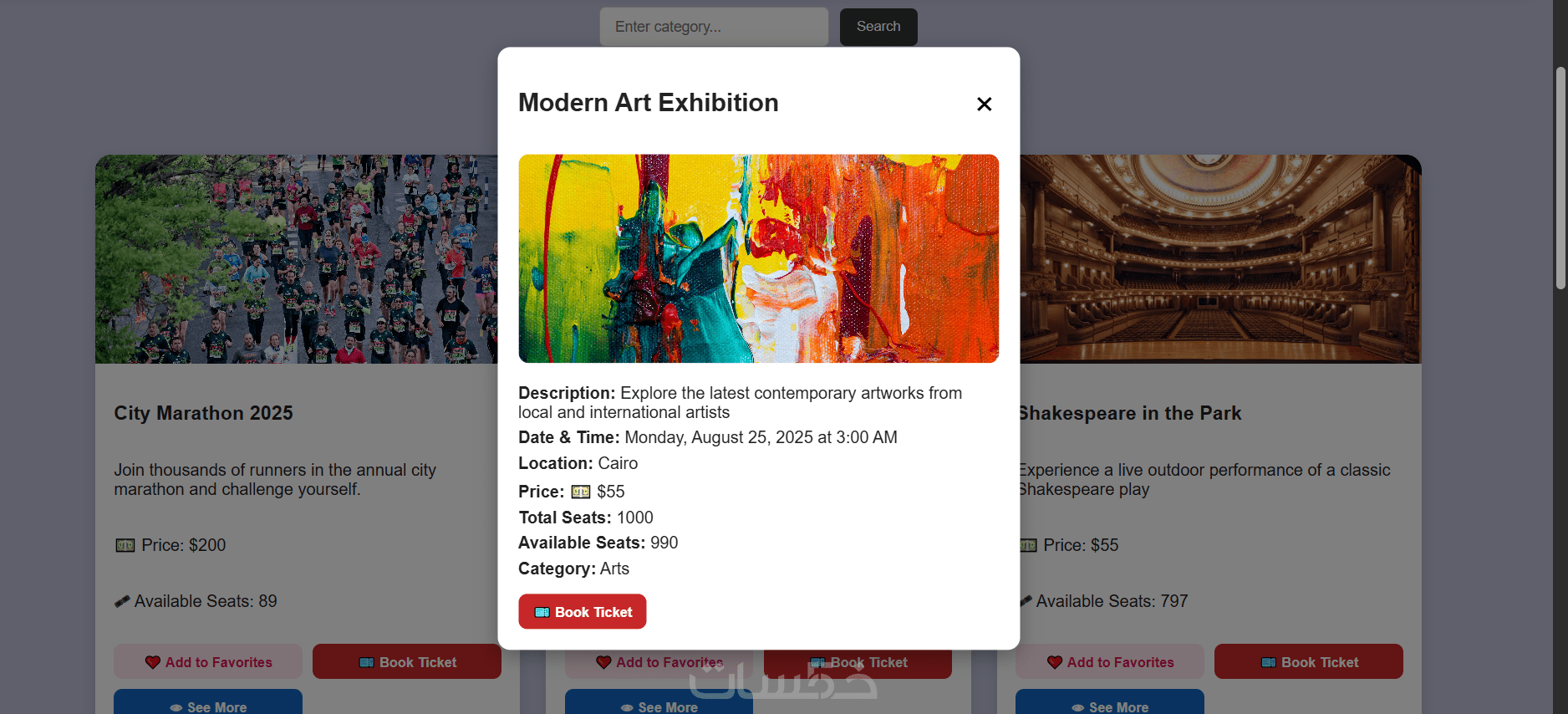
Task: Click the ticket icon on modal Book Ticket
Action: [x=542, y=612]
